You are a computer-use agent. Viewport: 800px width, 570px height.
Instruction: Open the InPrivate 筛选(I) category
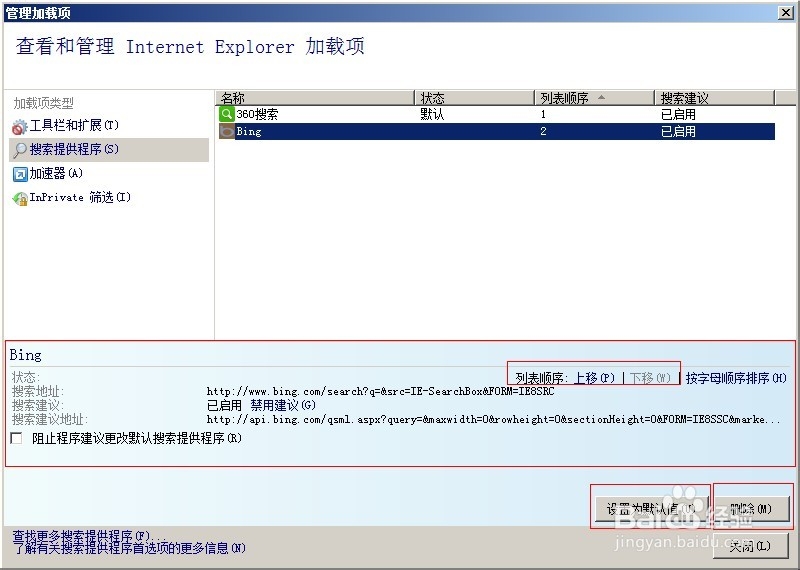tap(80, 197)
